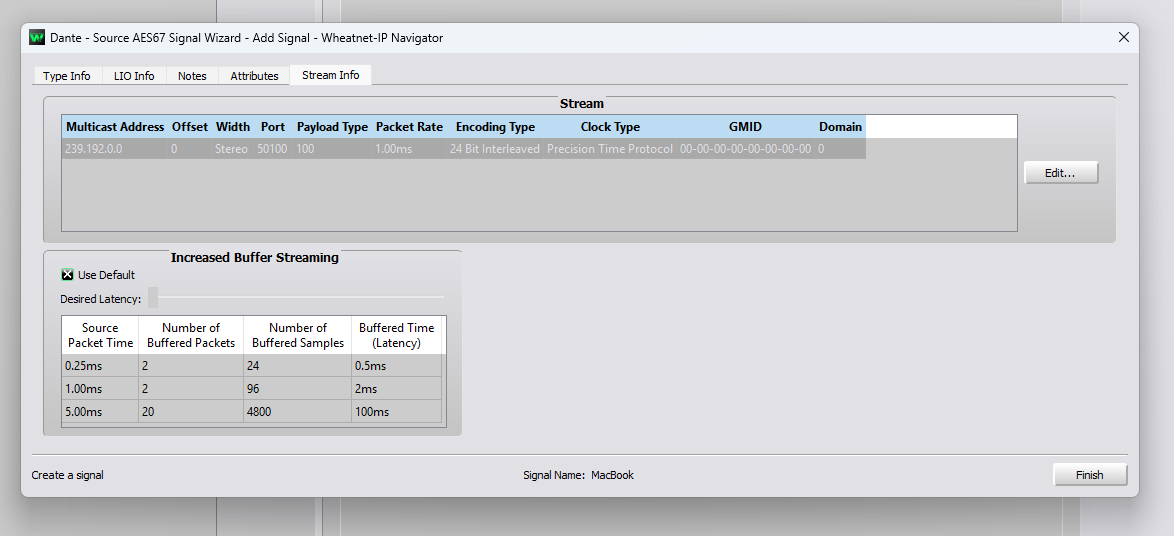
Task: Click the 00-00-00-00-00-00-00-00 GMID cell
Action: [745, 149]
